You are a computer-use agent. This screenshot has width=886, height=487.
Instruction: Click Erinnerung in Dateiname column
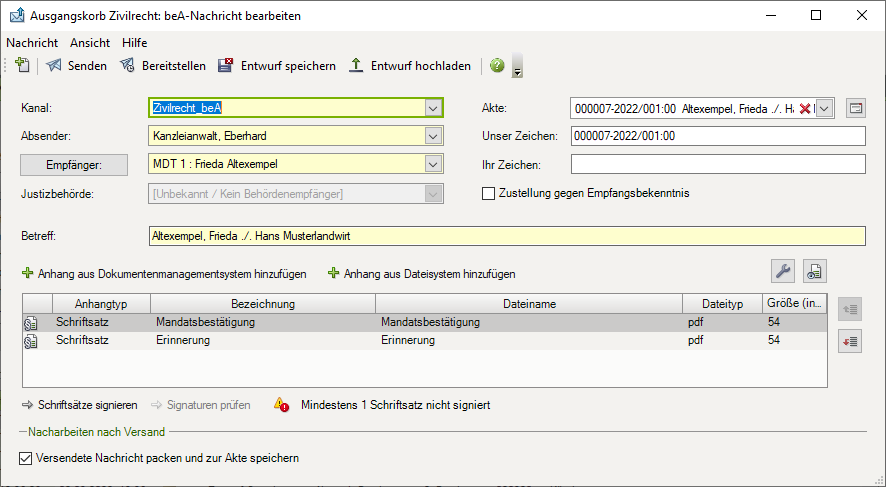coord(408,340)
